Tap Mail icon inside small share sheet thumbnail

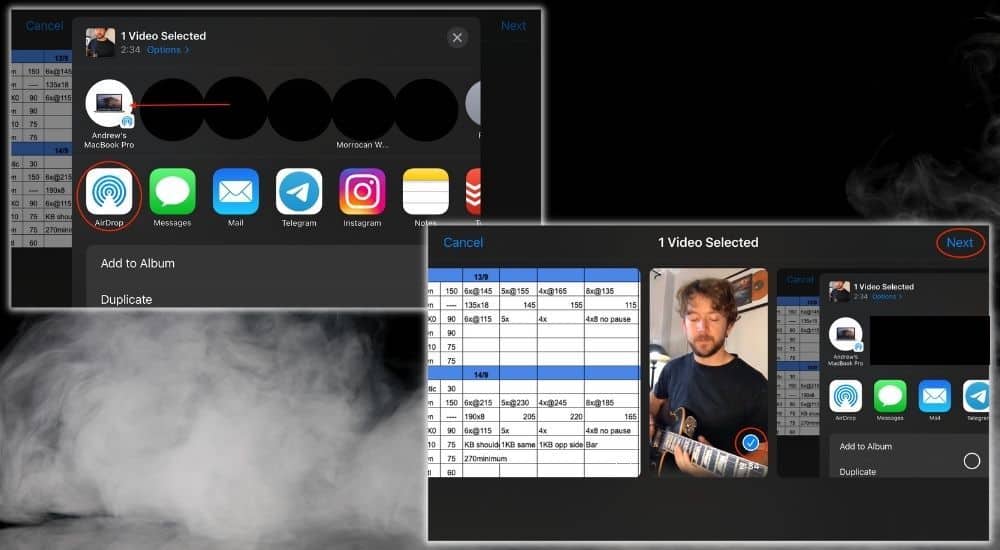click(934, 396)
